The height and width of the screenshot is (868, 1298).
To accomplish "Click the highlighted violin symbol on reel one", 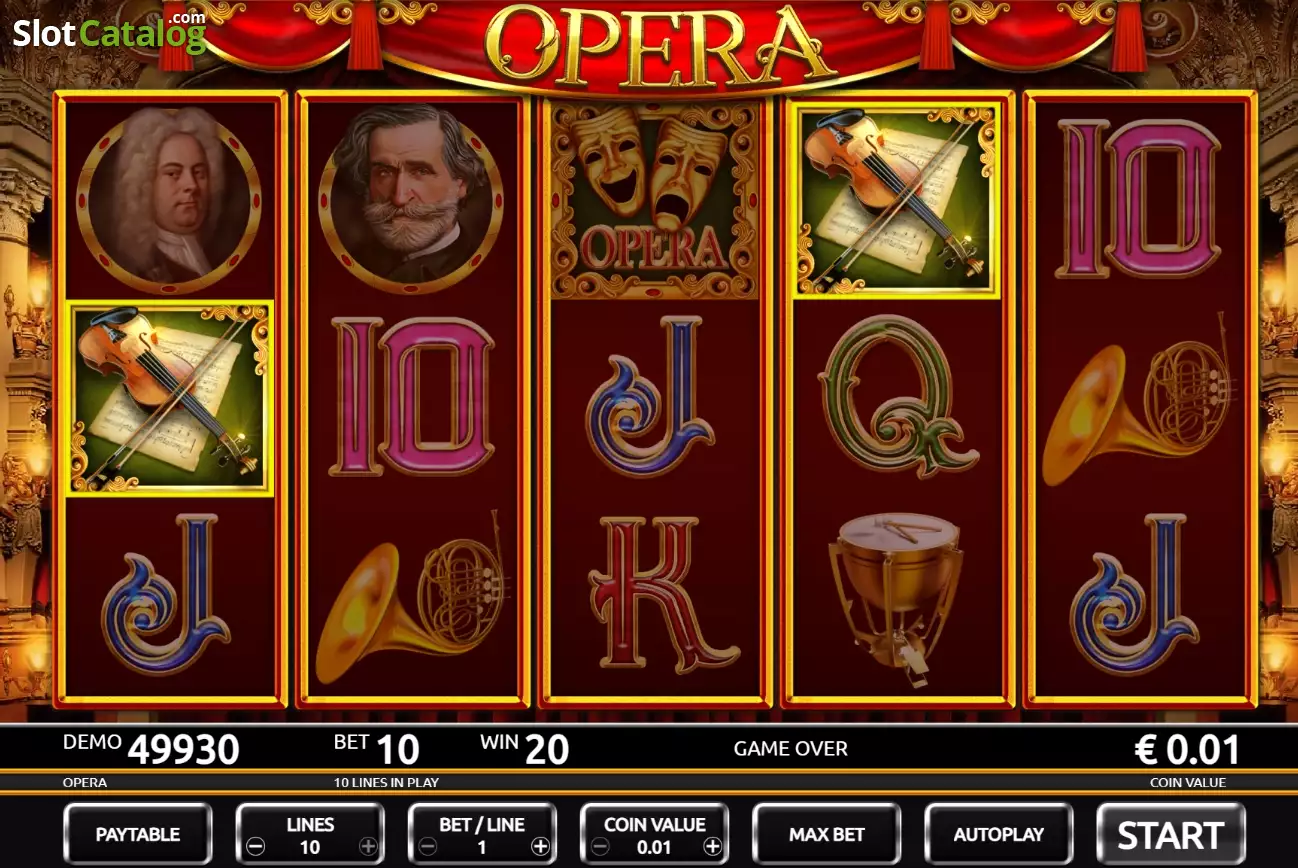I will coord(170,398).
